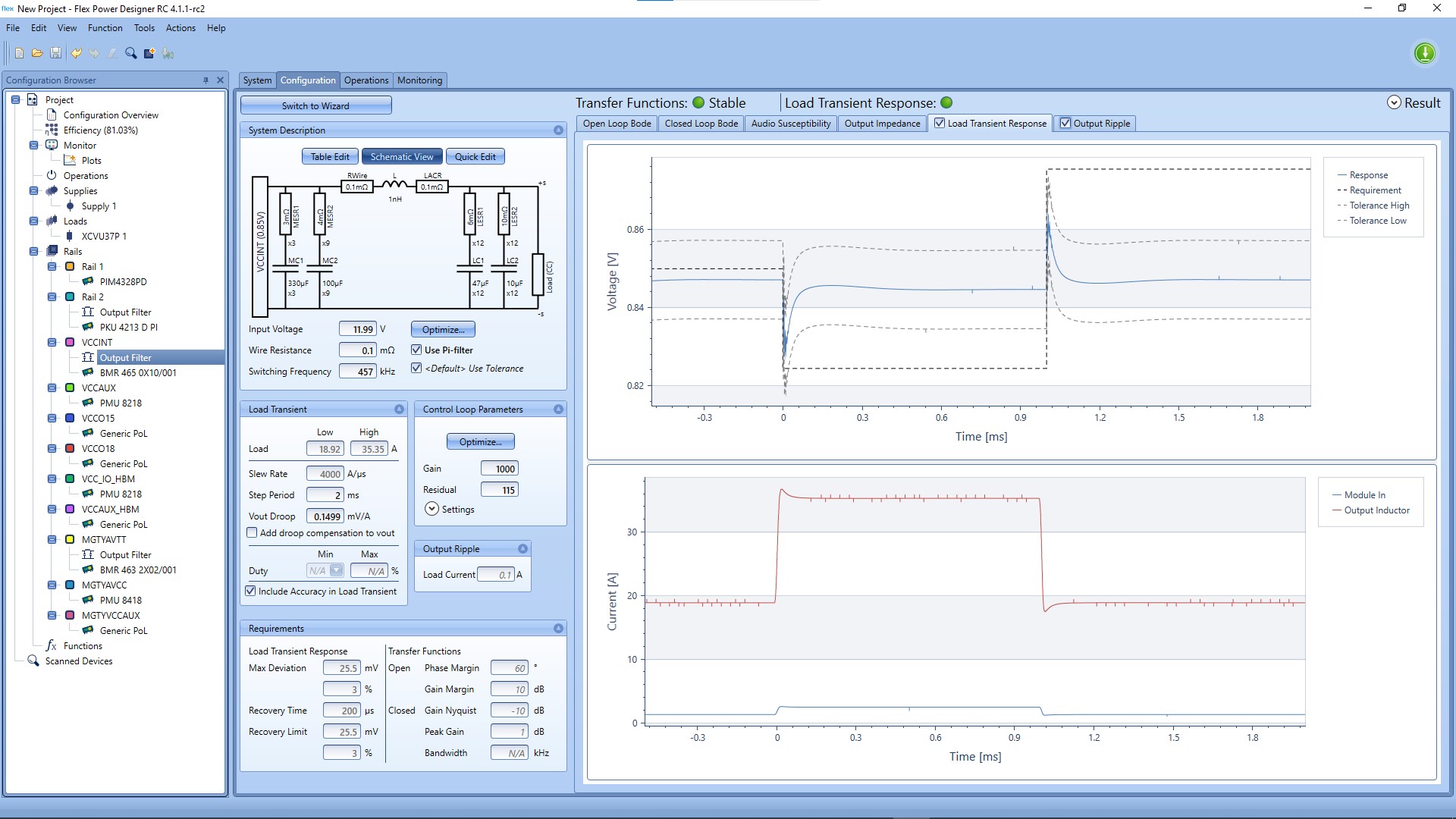This screenshot has height=819, width=1456.
Task: Click the Schematic View button
Action: [402, 156]
